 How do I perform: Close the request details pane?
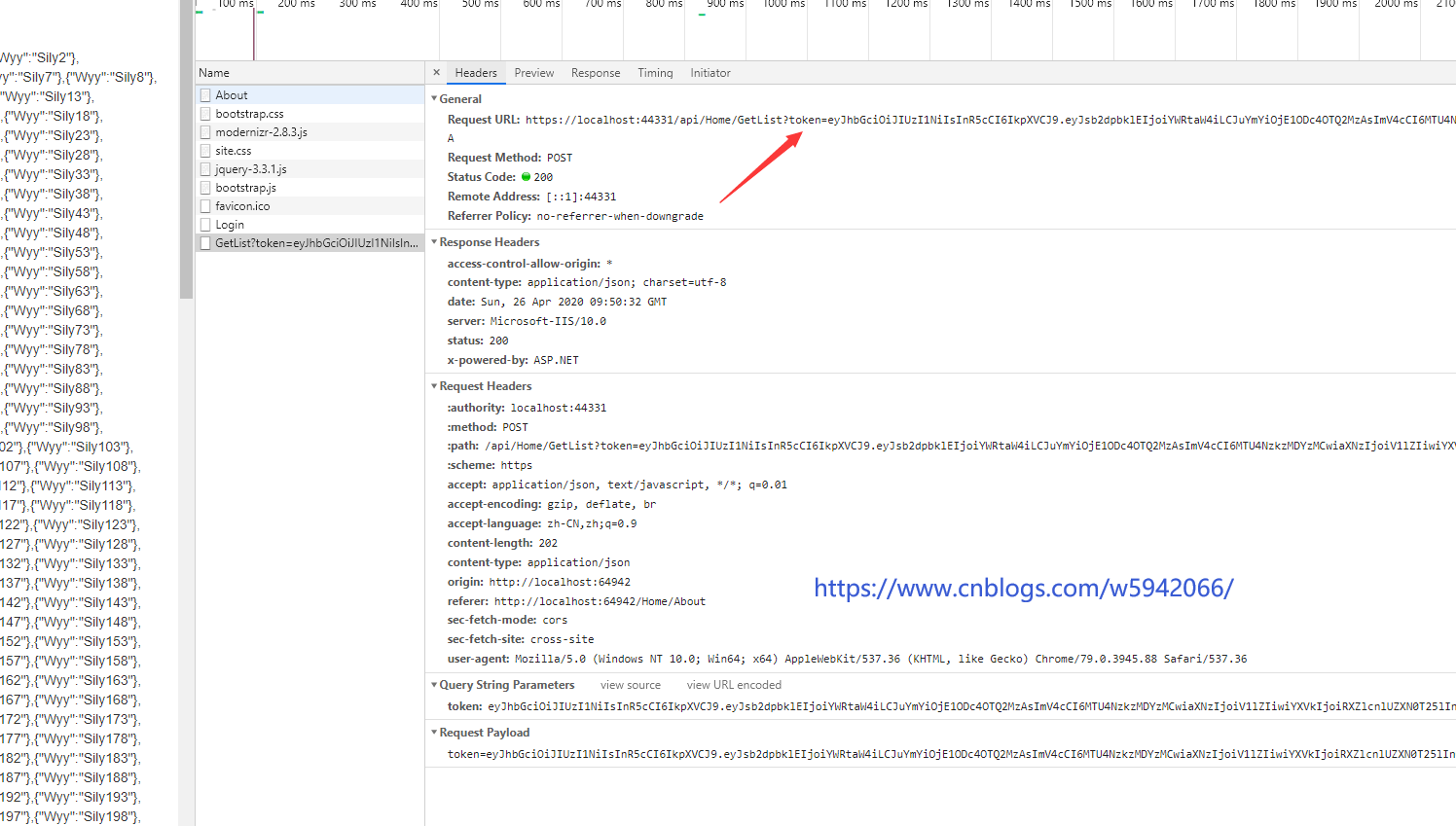click(436, 73)
